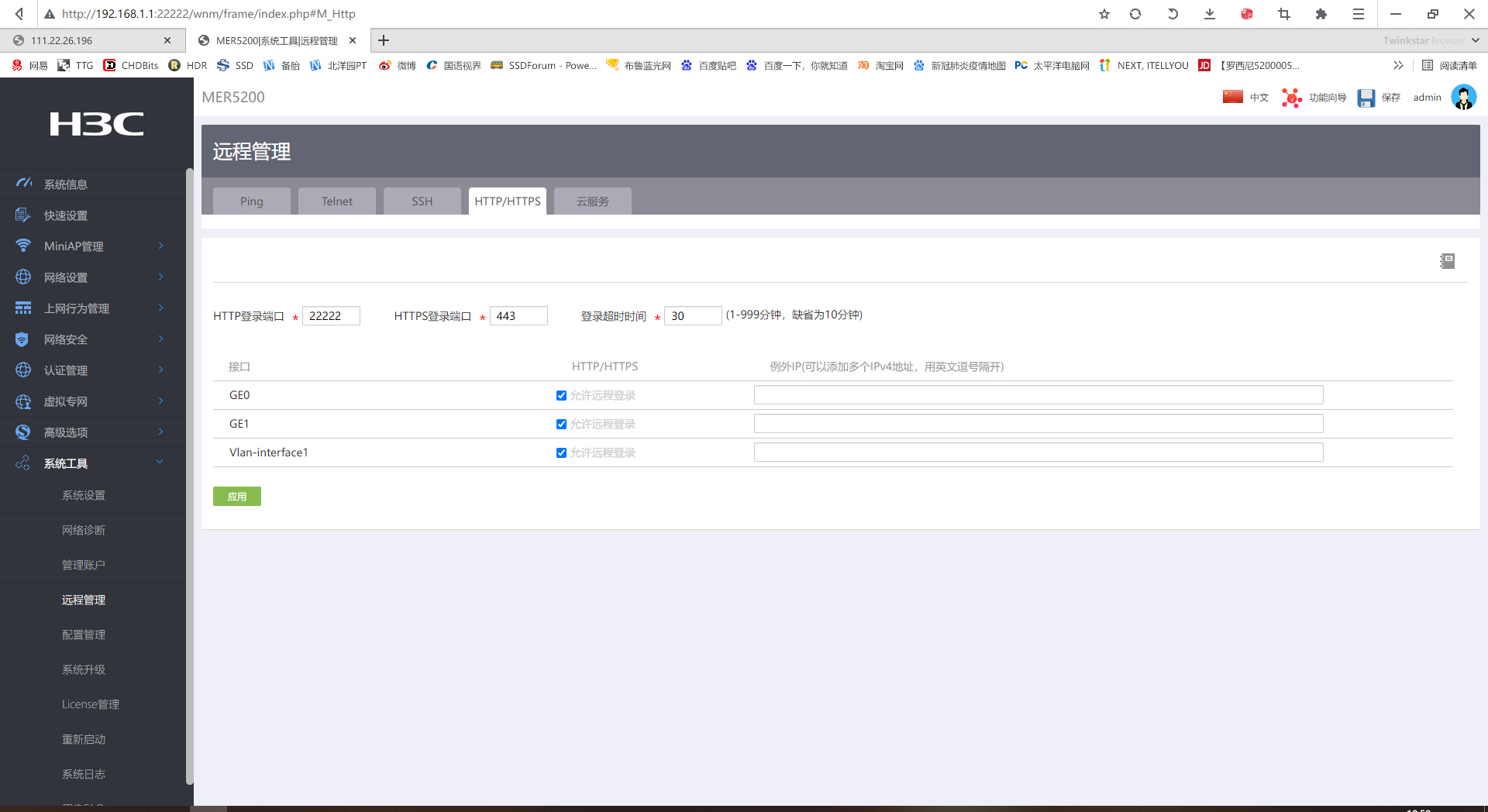Click the Network Settings globe icon

click(x=23, y=277)
